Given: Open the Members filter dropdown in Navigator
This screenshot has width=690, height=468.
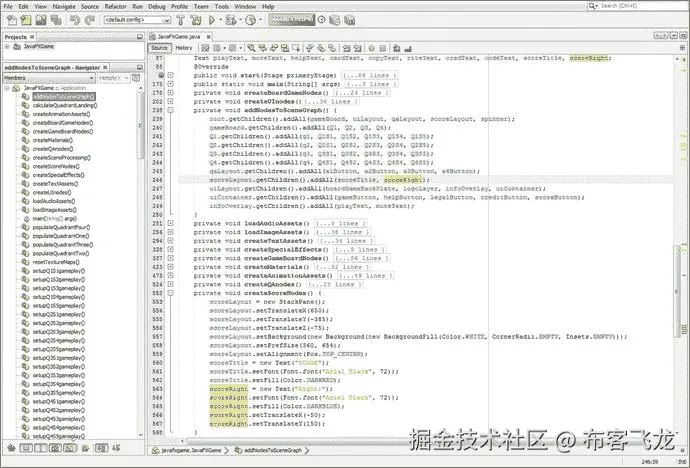Looking at the screenshot, I should click(49, 78).
